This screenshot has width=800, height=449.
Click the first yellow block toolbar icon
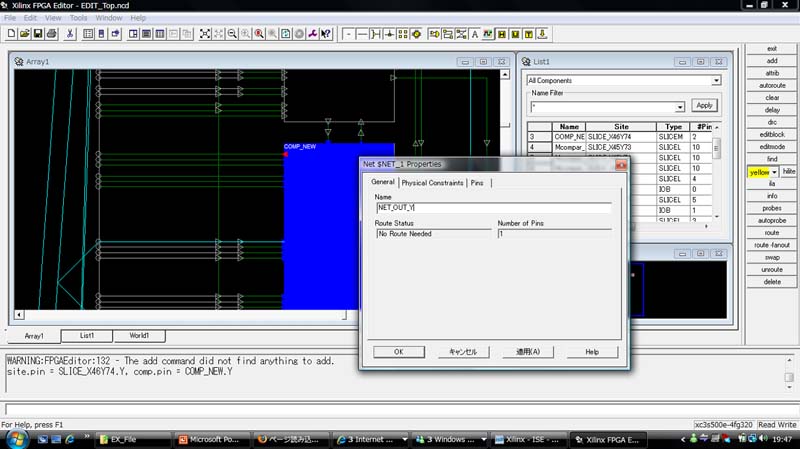click(x=502, y=34)
